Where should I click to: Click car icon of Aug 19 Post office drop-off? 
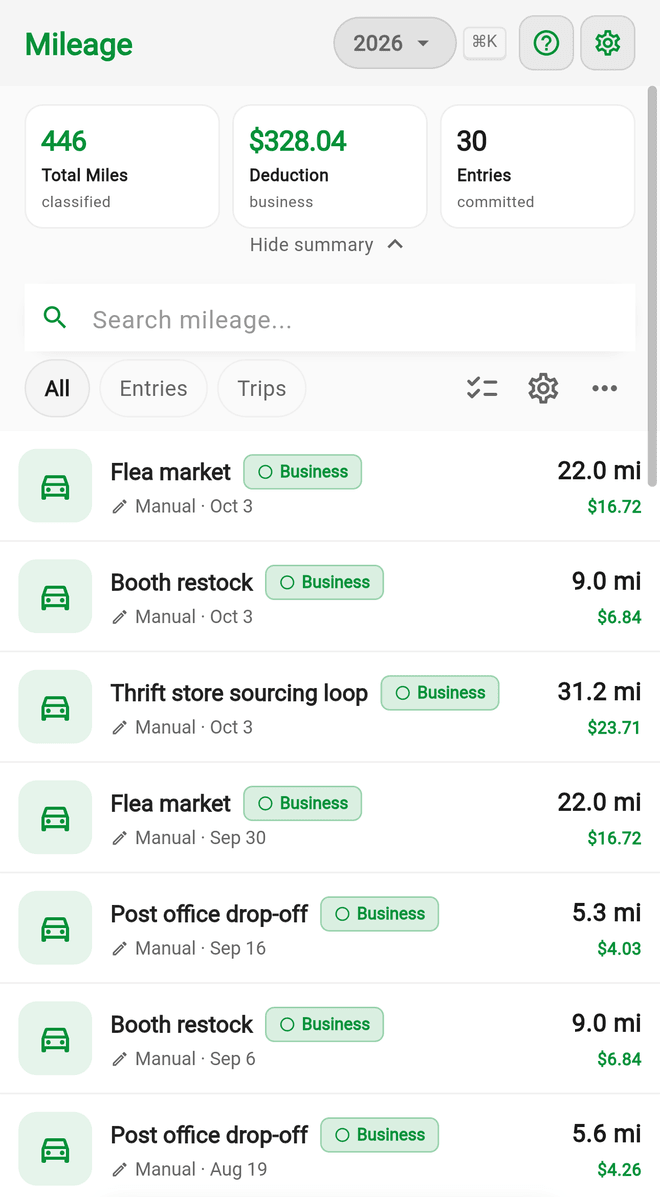(x=55, y=1149)
